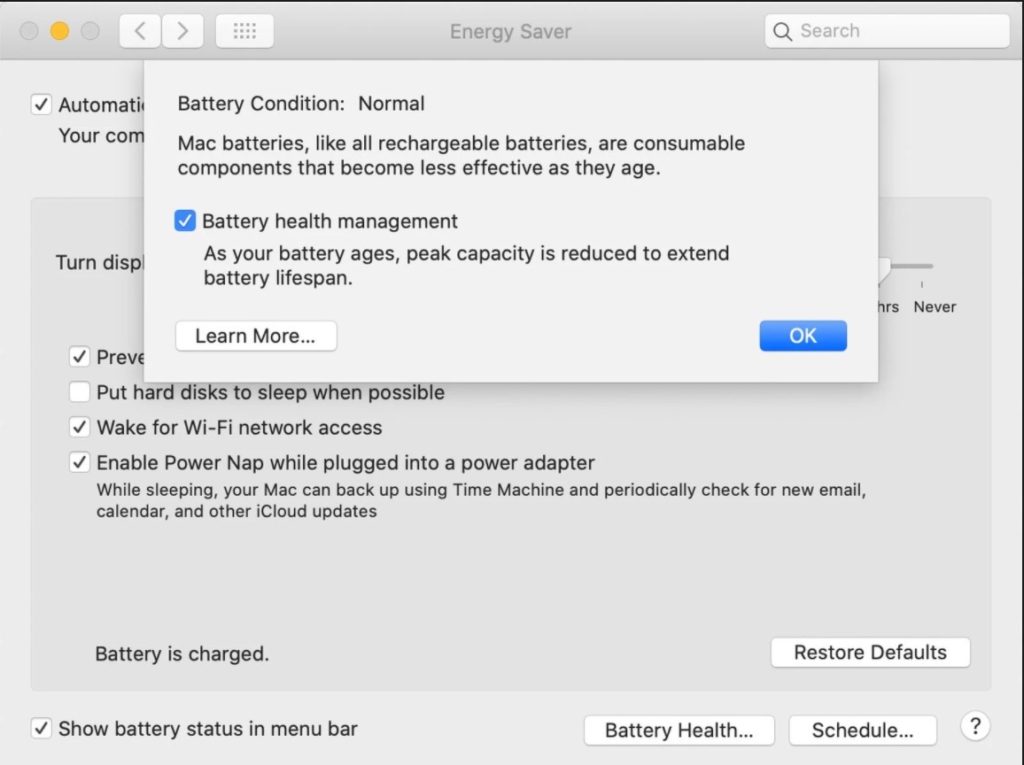Click the yellow minimize window button

coord(59,31)
